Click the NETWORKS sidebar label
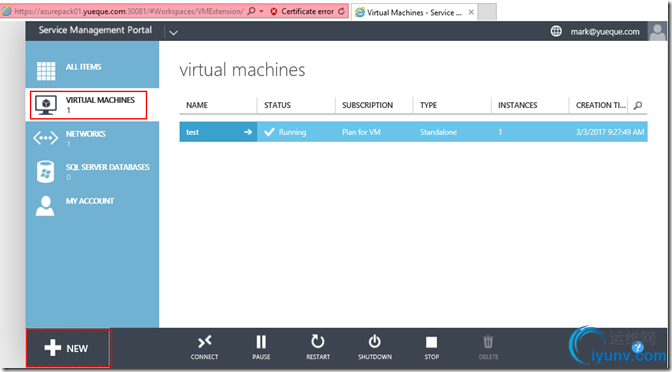The height and width of the screenshot is (372, 672). pos(86,134)
